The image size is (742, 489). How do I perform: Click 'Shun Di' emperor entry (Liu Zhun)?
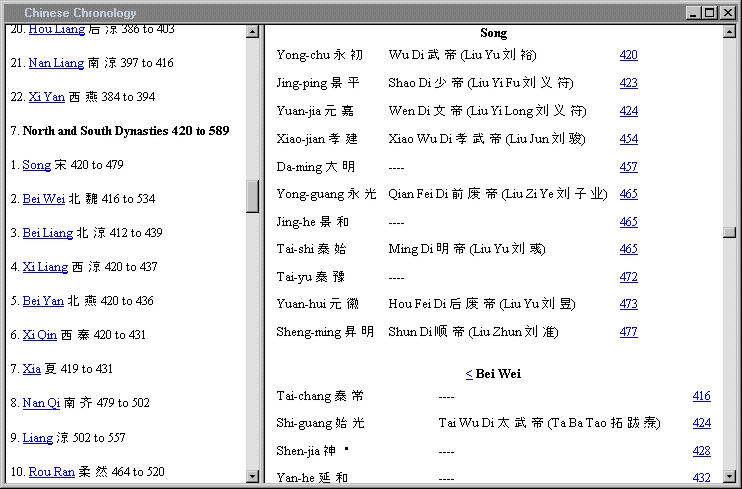coord(473,332)
